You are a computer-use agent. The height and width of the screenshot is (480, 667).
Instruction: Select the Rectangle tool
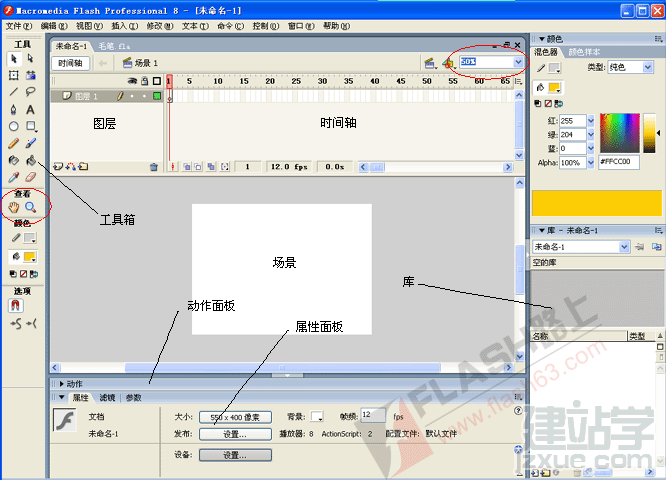click(x=31, y=126)
